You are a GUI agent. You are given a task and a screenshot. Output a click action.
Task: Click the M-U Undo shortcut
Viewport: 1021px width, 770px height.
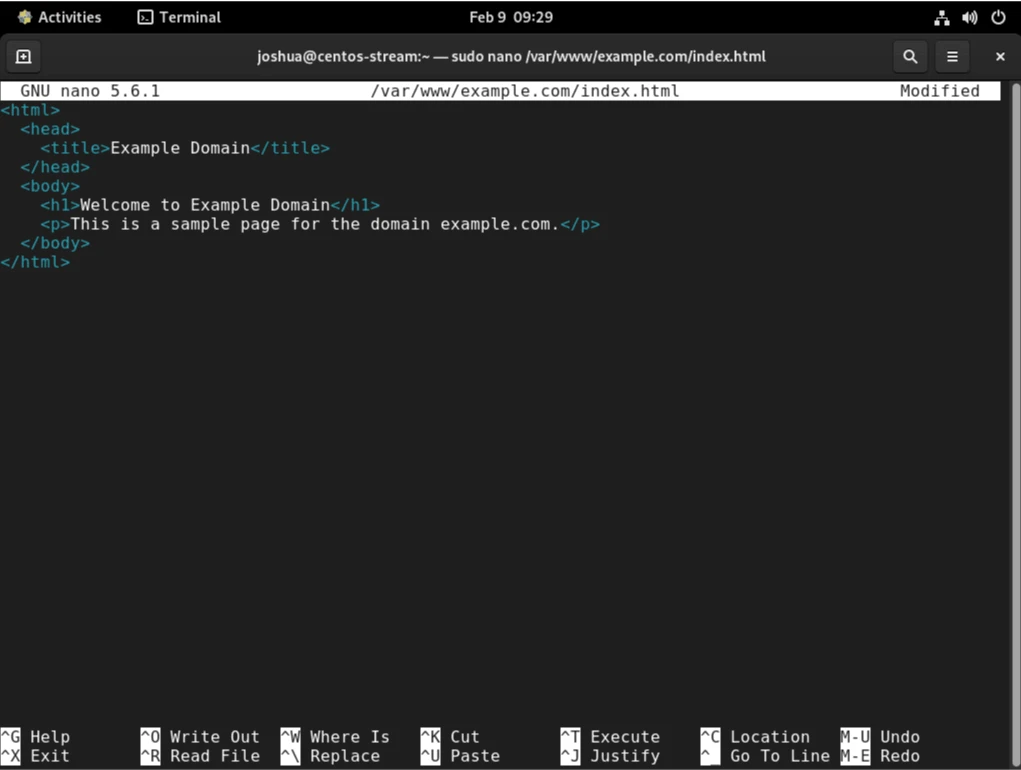pyautogui.click(x=880, y=737)
